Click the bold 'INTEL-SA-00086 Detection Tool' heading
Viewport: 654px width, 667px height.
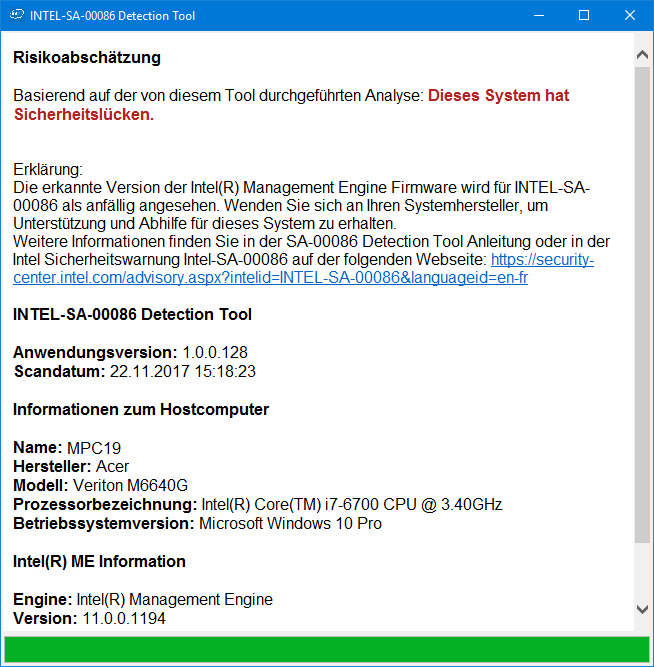coord(132,314)
